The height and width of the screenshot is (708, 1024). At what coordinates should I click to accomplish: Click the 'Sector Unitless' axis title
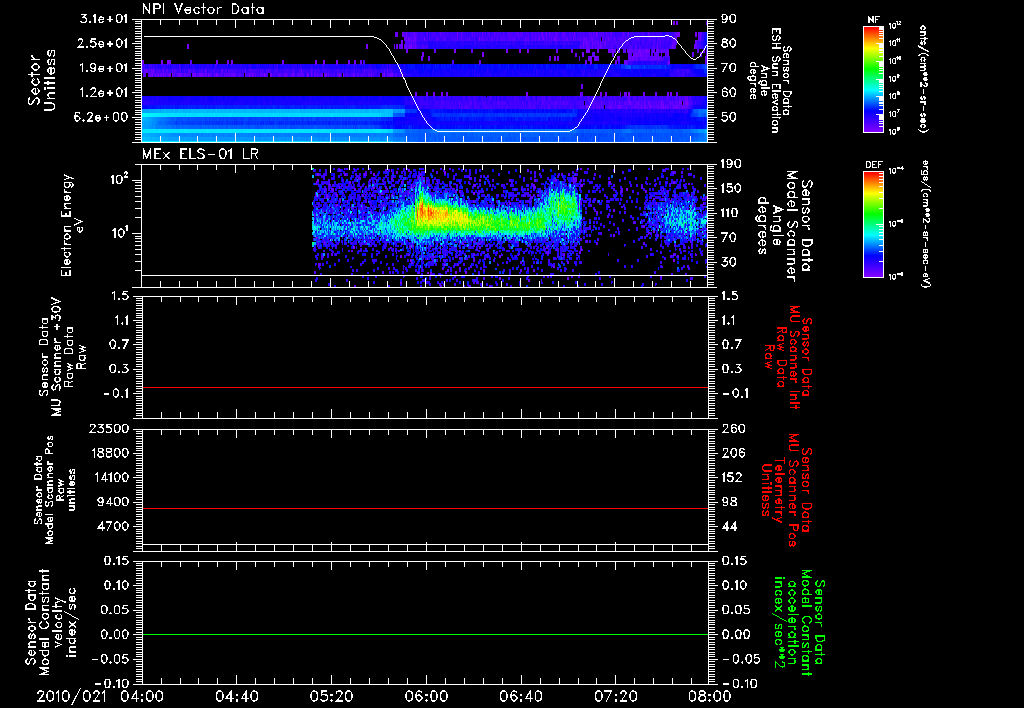(x=42, y=80)
